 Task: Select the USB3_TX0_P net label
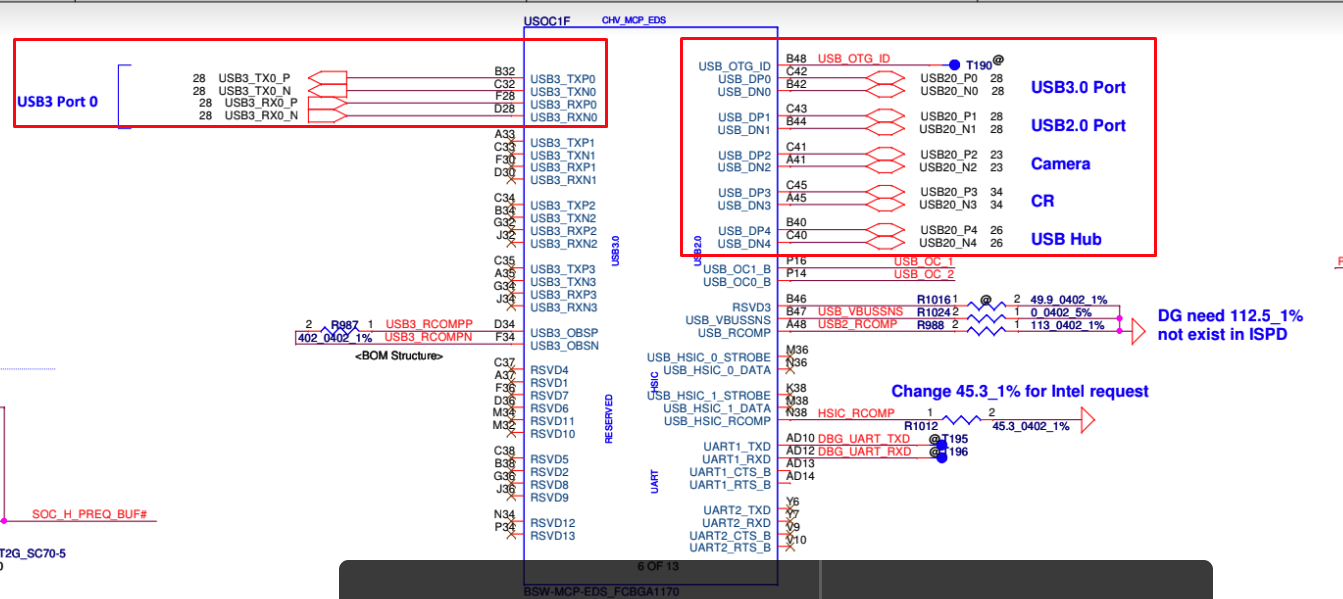[255, 77]
